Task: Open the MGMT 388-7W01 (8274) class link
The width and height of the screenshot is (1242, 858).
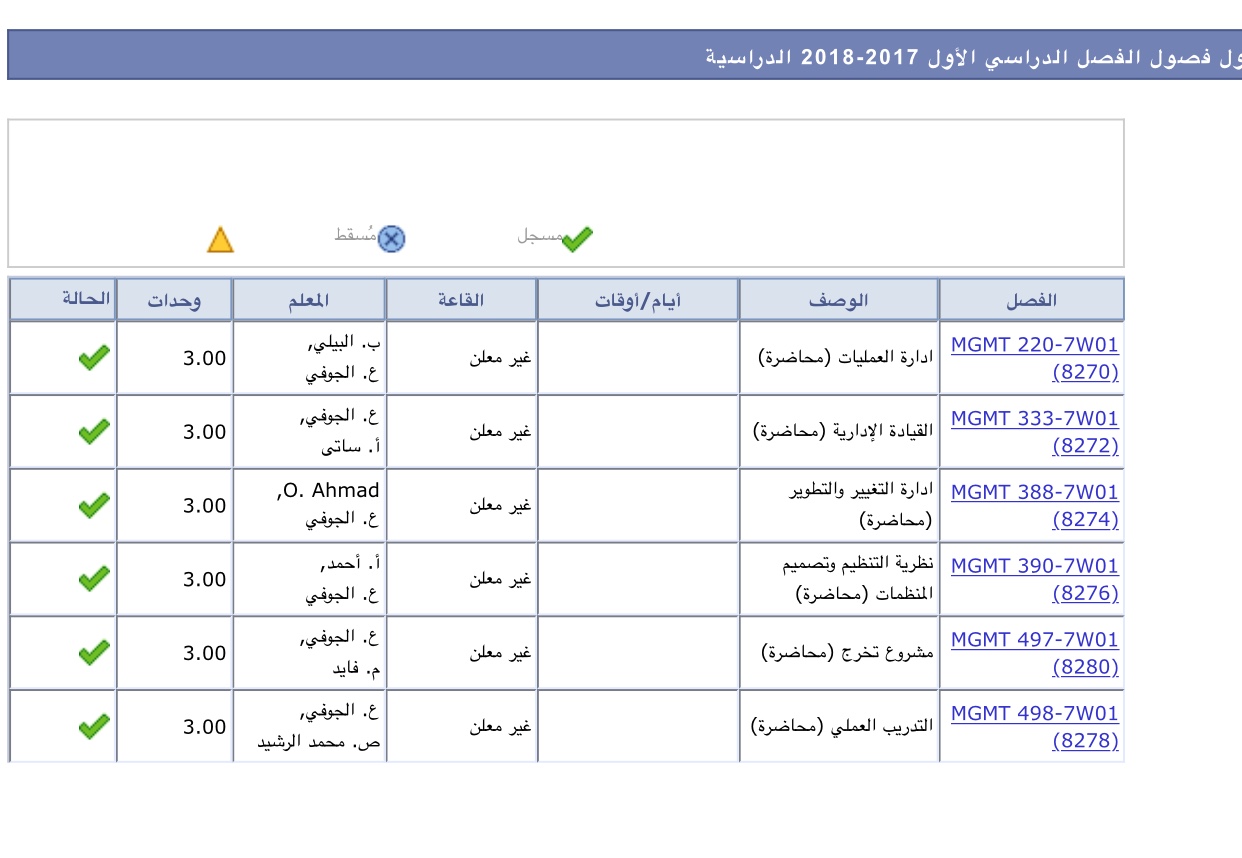Action: coord(1034,506)
